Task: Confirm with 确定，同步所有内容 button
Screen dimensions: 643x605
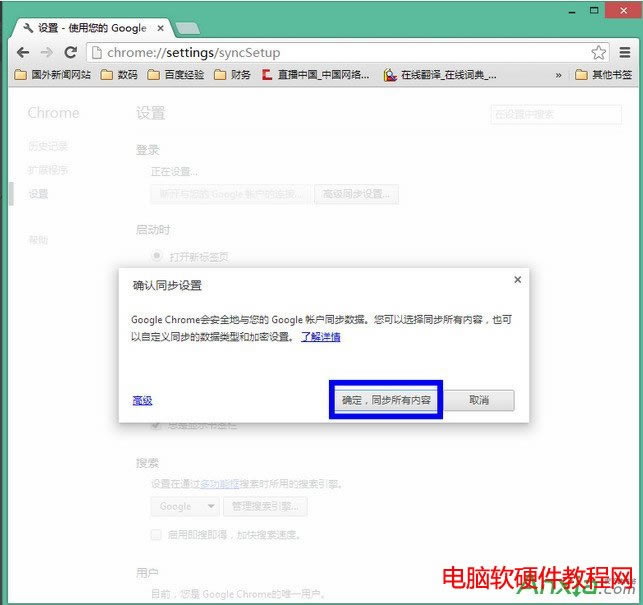Action: tap(386, 400)
